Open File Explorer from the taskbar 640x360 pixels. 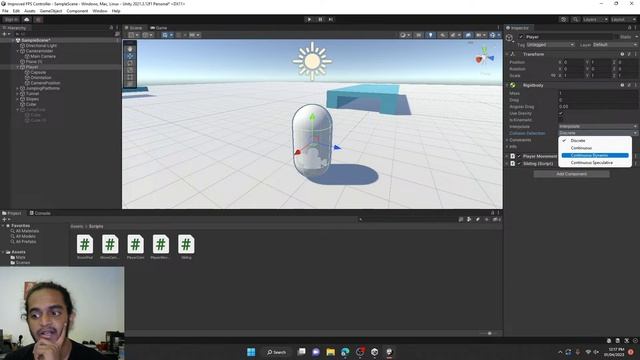331,352
